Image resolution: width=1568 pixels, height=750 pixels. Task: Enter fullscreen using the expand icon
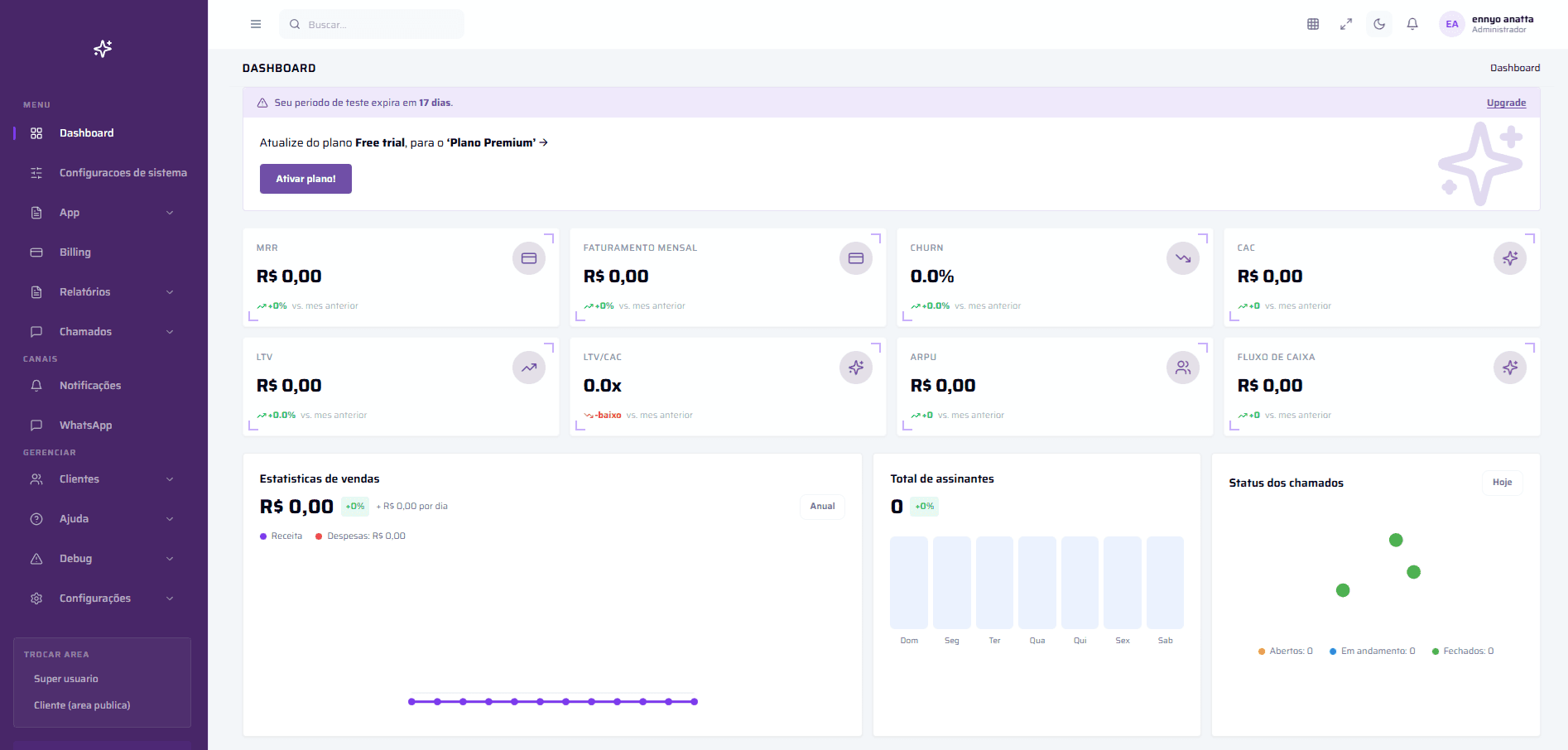(x=1346, y=24)
